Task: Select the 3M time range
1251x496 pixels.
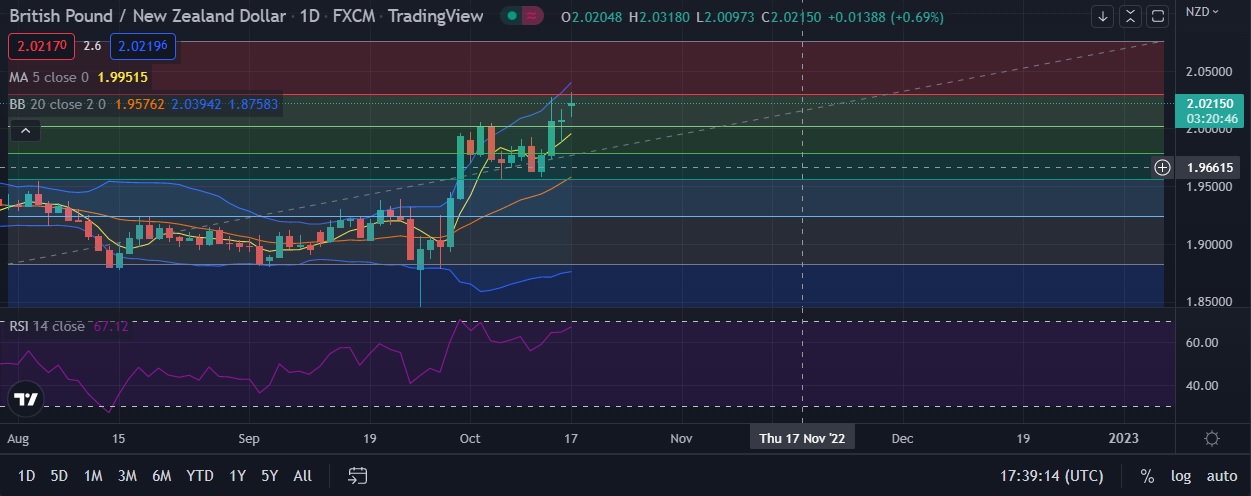Action: point(127,476)
